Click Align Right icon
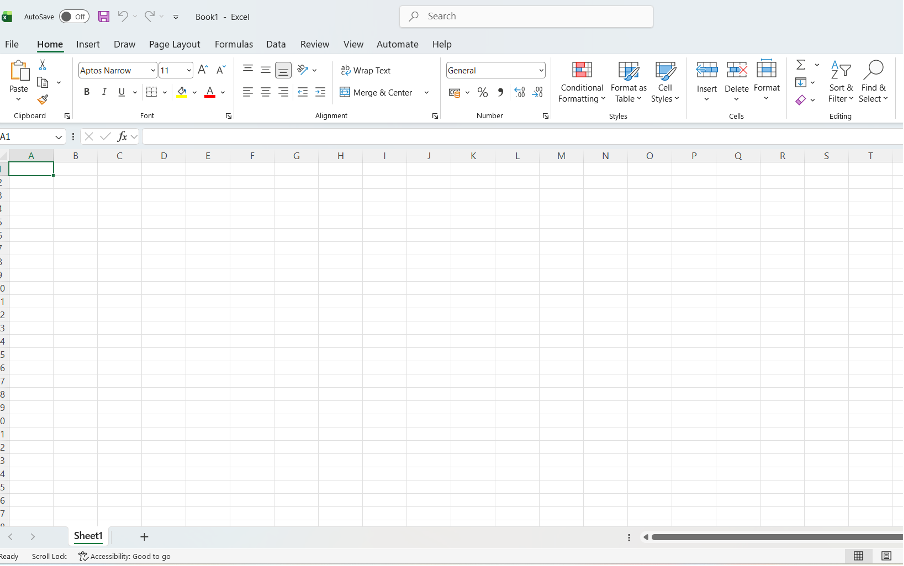The width and height of the screenshot is (904, 566). click(x=283, y=92)
